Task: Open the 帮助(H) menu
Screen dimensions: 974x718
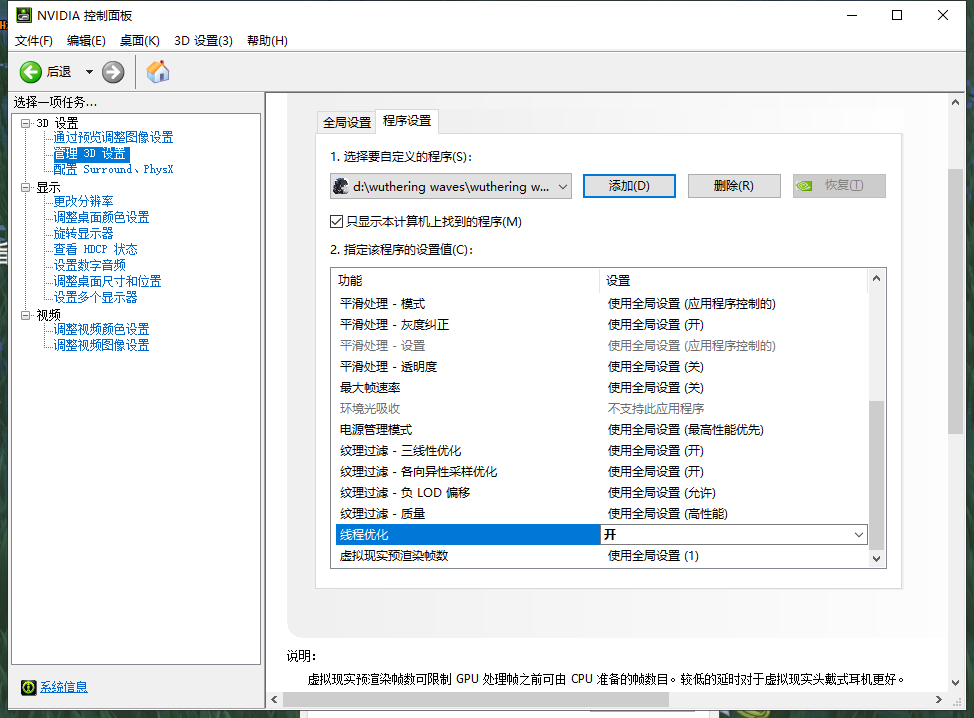Action: [267, 40]
